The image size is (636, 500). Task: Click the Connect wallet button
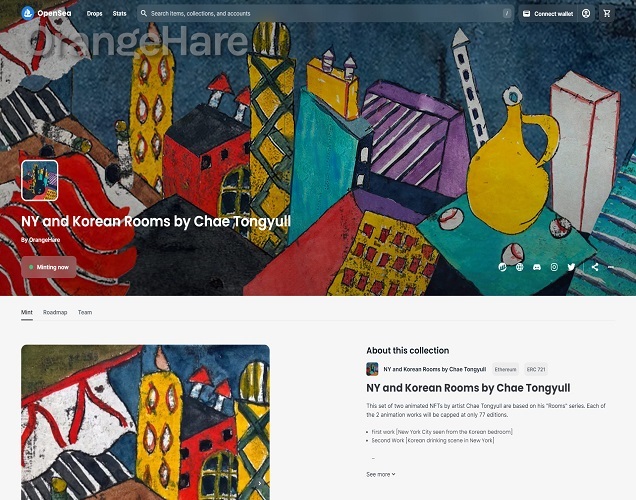[x=548, y=14]
